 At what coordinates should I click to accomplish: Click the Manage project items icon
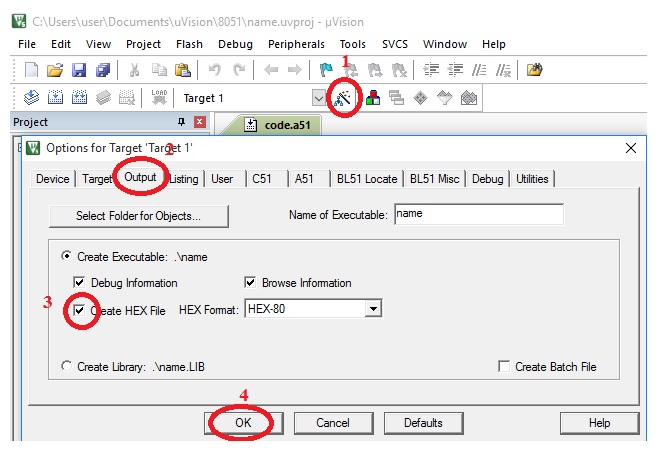(373, 98)
